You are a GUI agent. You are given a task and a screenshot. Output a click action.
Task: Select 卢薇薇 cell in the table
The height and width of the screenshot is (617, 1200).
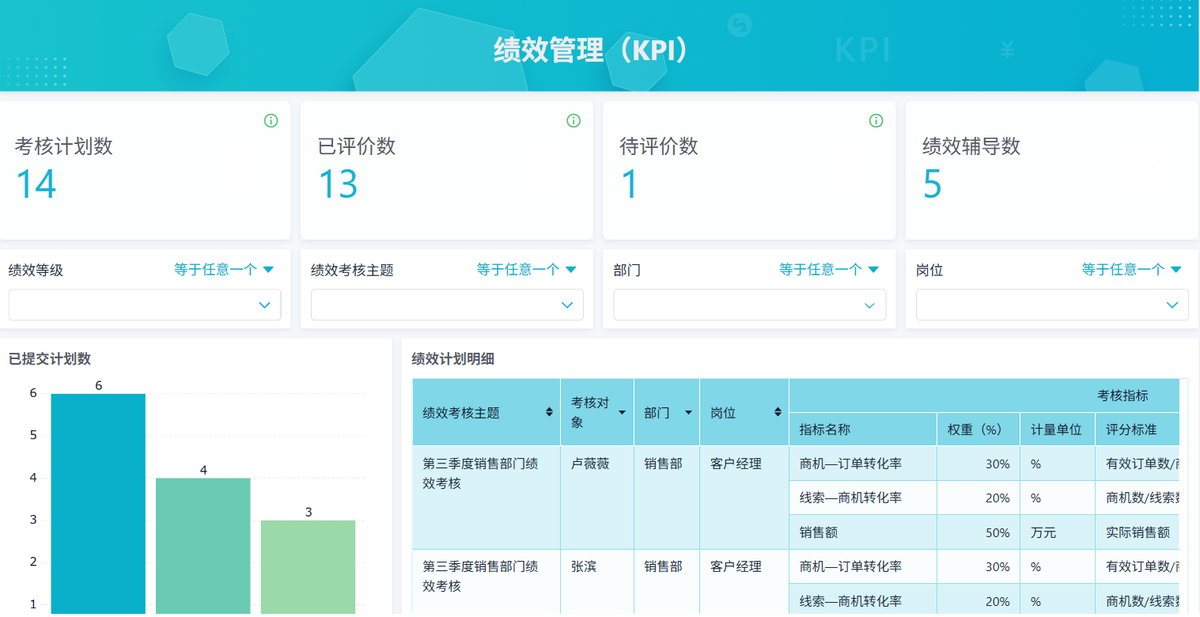tap(590, 464)
